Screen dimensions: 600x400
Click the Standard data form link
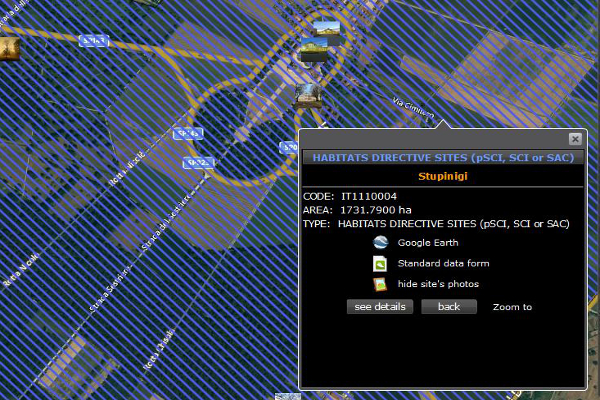[x=443, y=263]
